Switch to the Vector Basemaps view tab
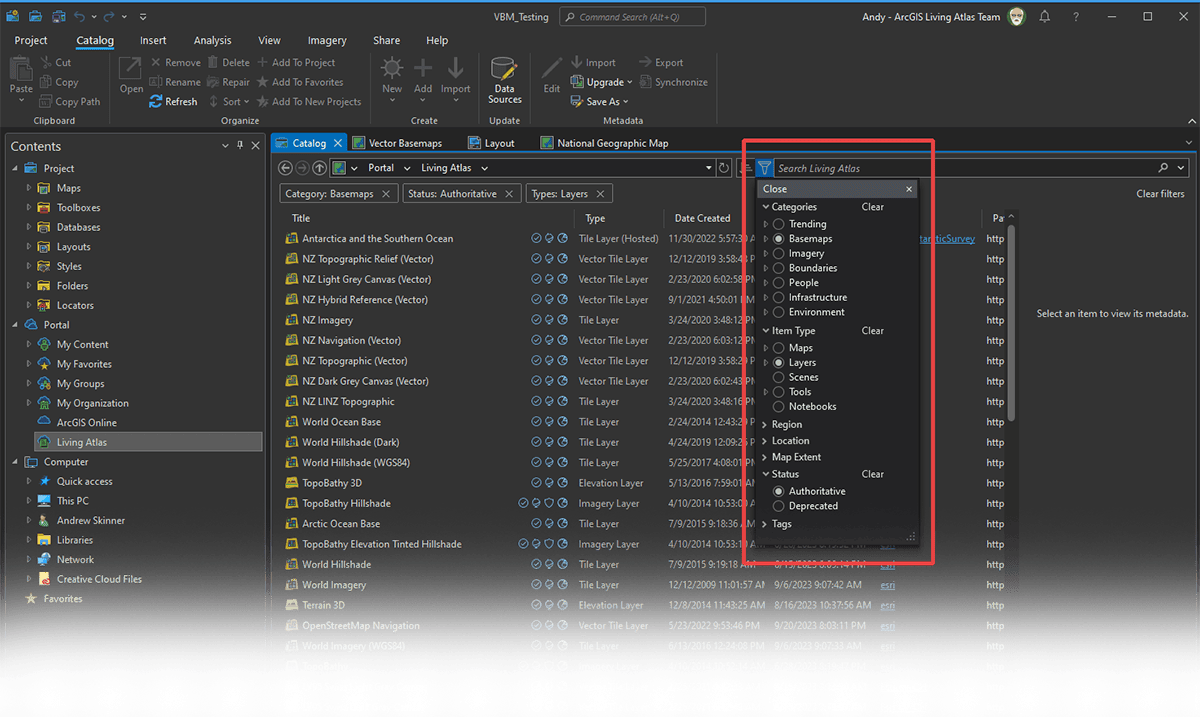 click(x=397, y=143)
